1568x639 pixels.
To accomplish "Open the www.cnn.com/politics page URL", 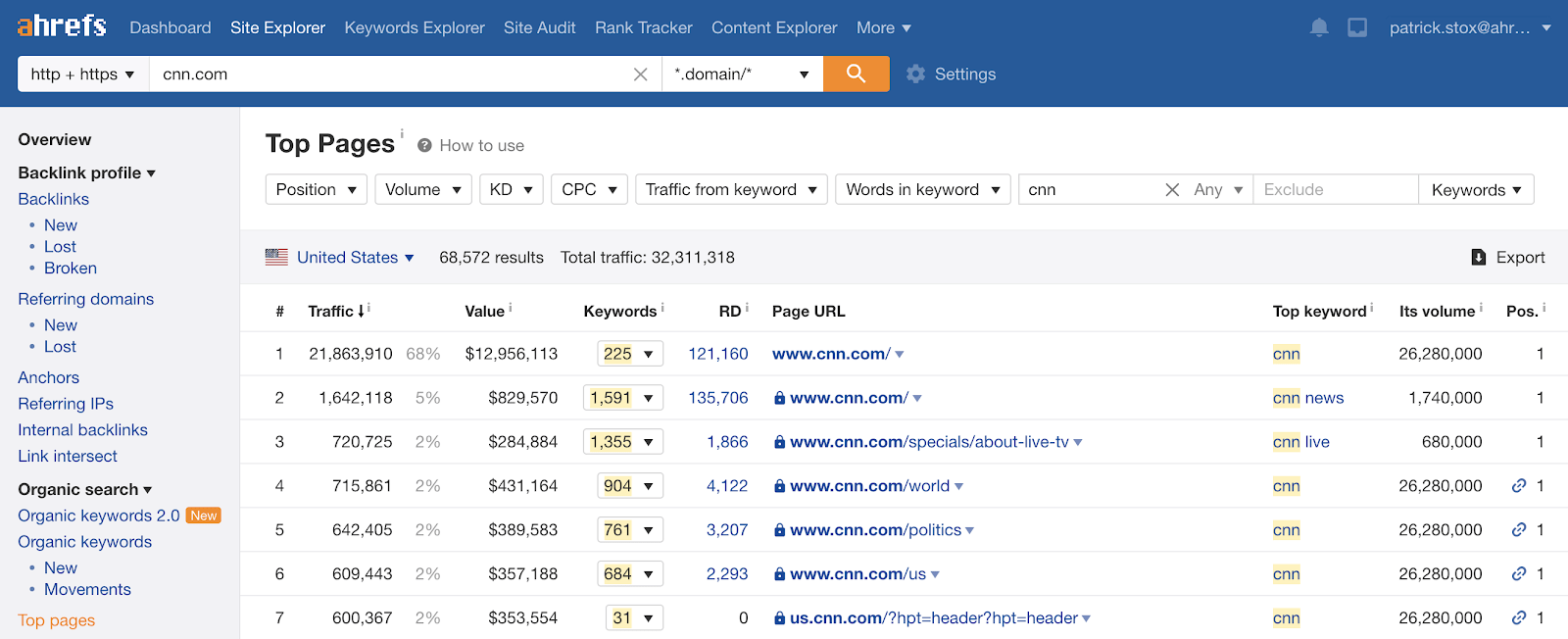I will [875, 530].
